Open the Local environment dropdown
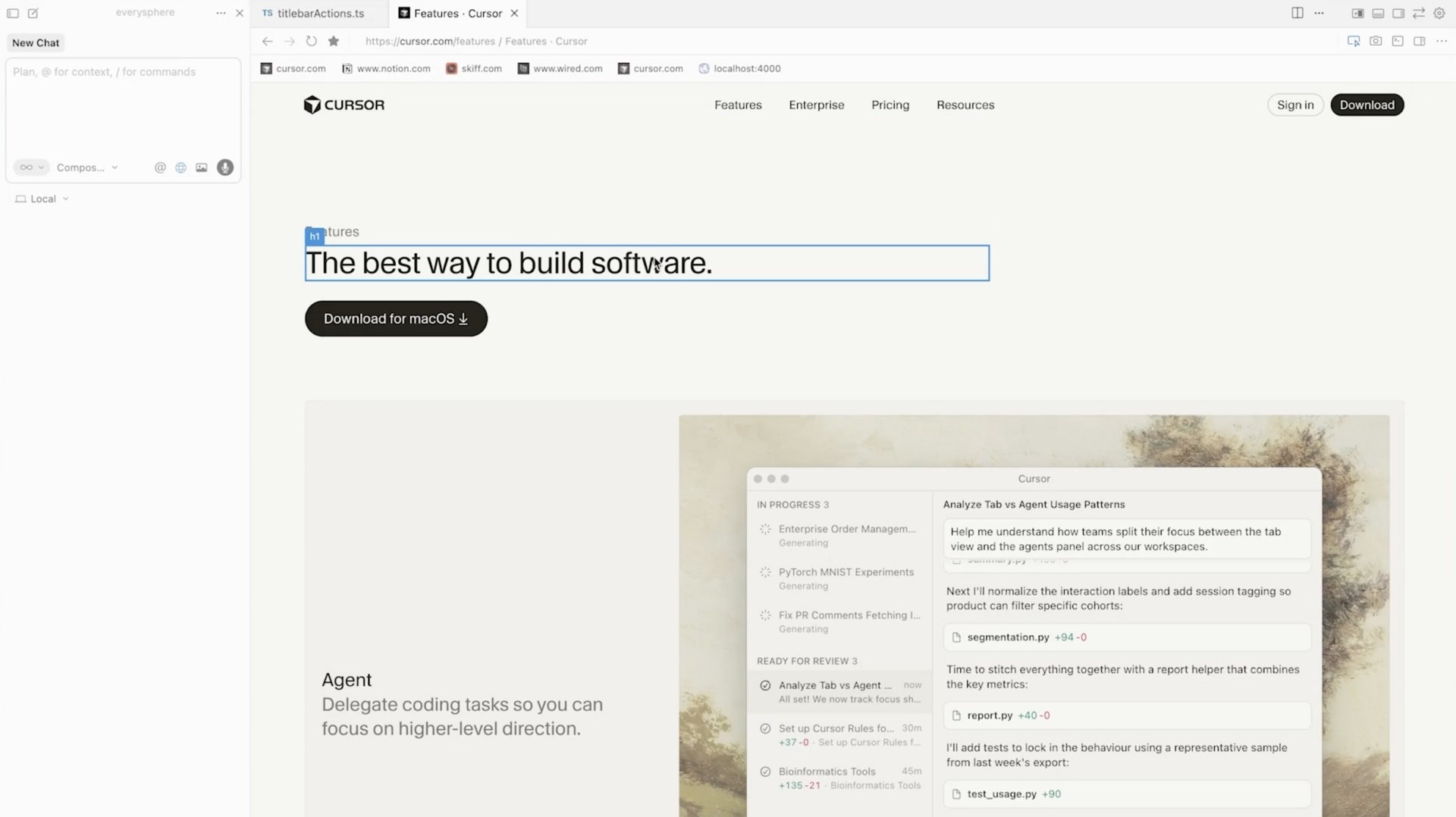Viewport: 1456px width, 817px height. (x=41, y=199)
